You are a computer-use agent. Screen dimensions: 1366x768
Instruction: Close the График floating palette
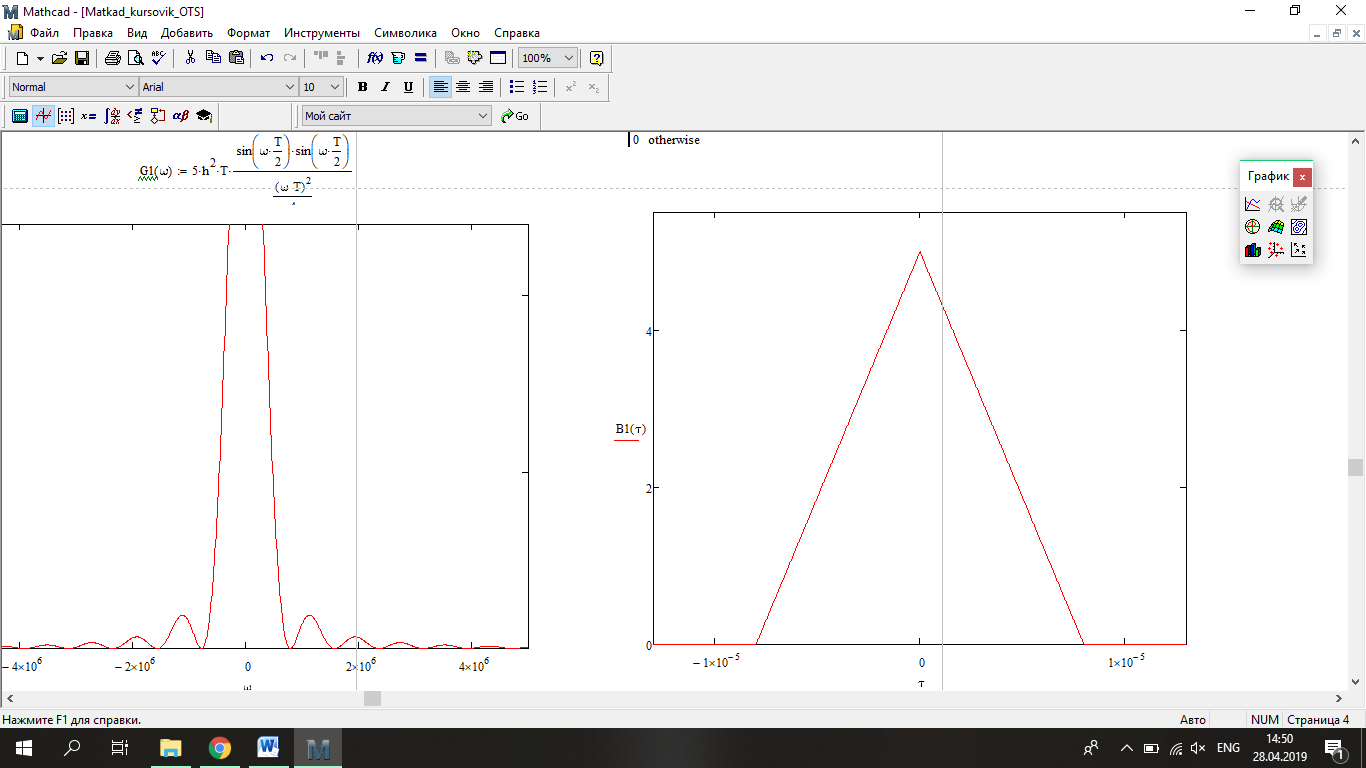point(1301,177)
